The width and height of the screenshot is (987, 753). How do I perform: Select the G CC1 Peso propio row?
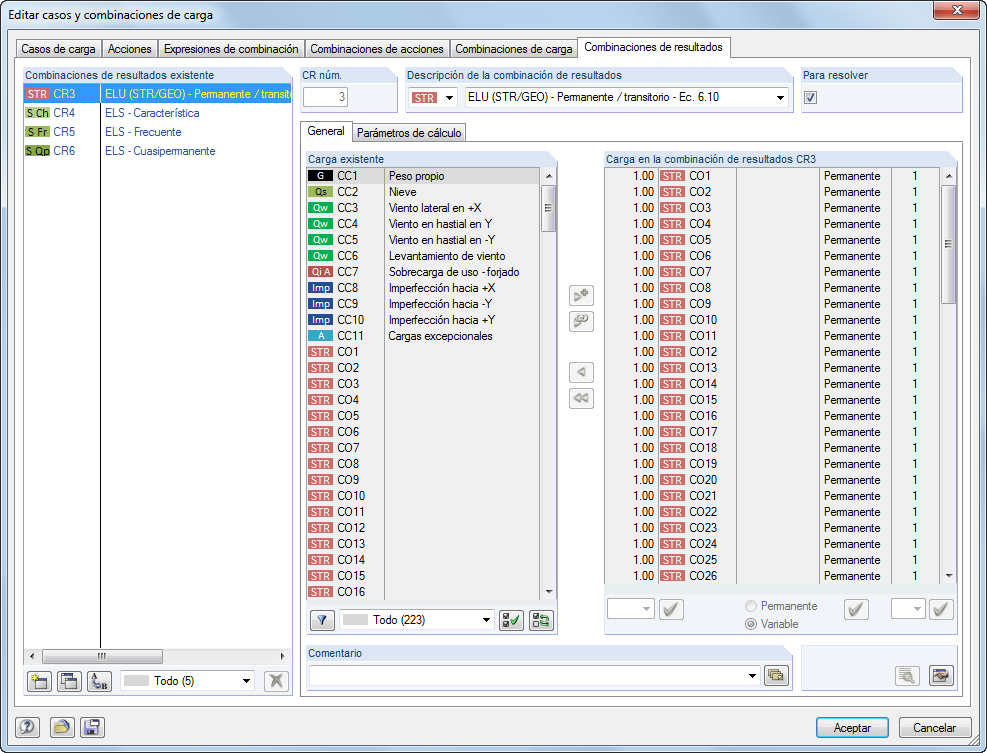tap(423, 176)
